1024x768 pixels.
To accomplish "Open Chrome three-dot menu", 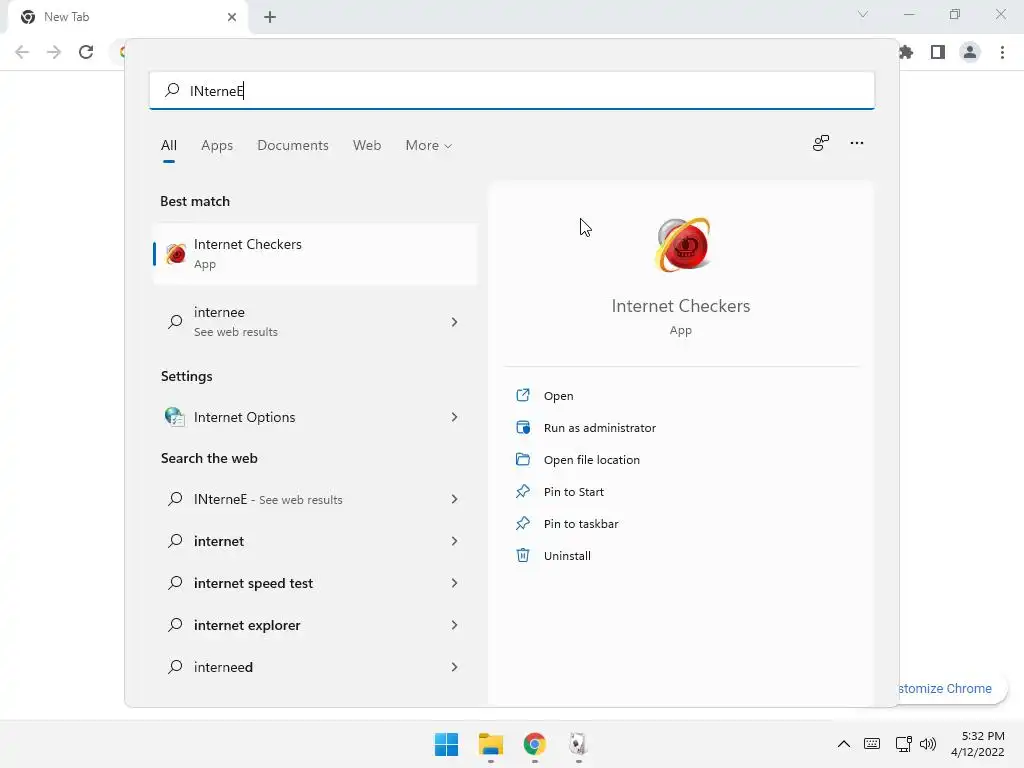I will pyautogui.click(x=1002, y=52).
